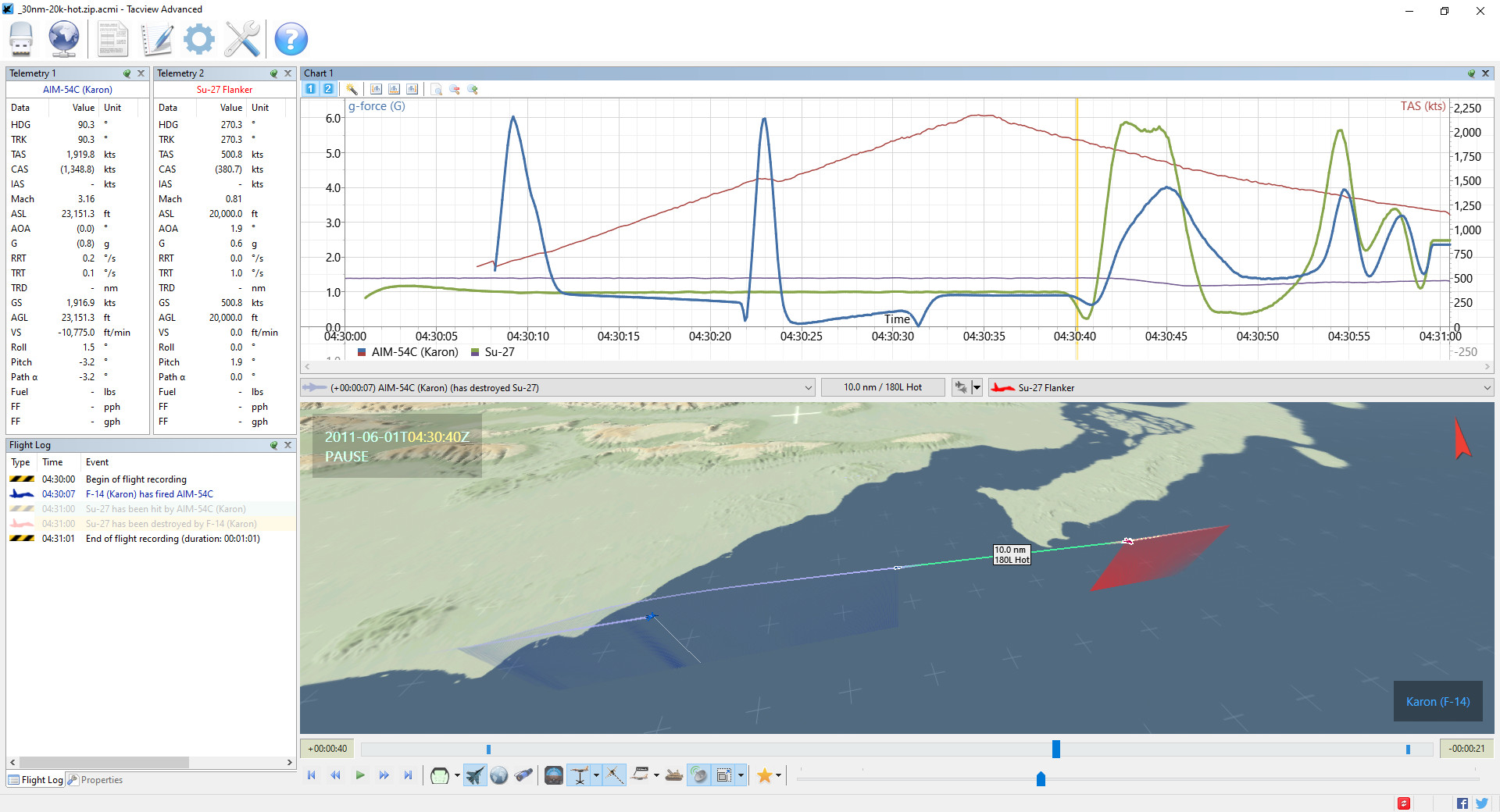
Task: Open the wrench and screwdriver tools icon
Action: 242,38
